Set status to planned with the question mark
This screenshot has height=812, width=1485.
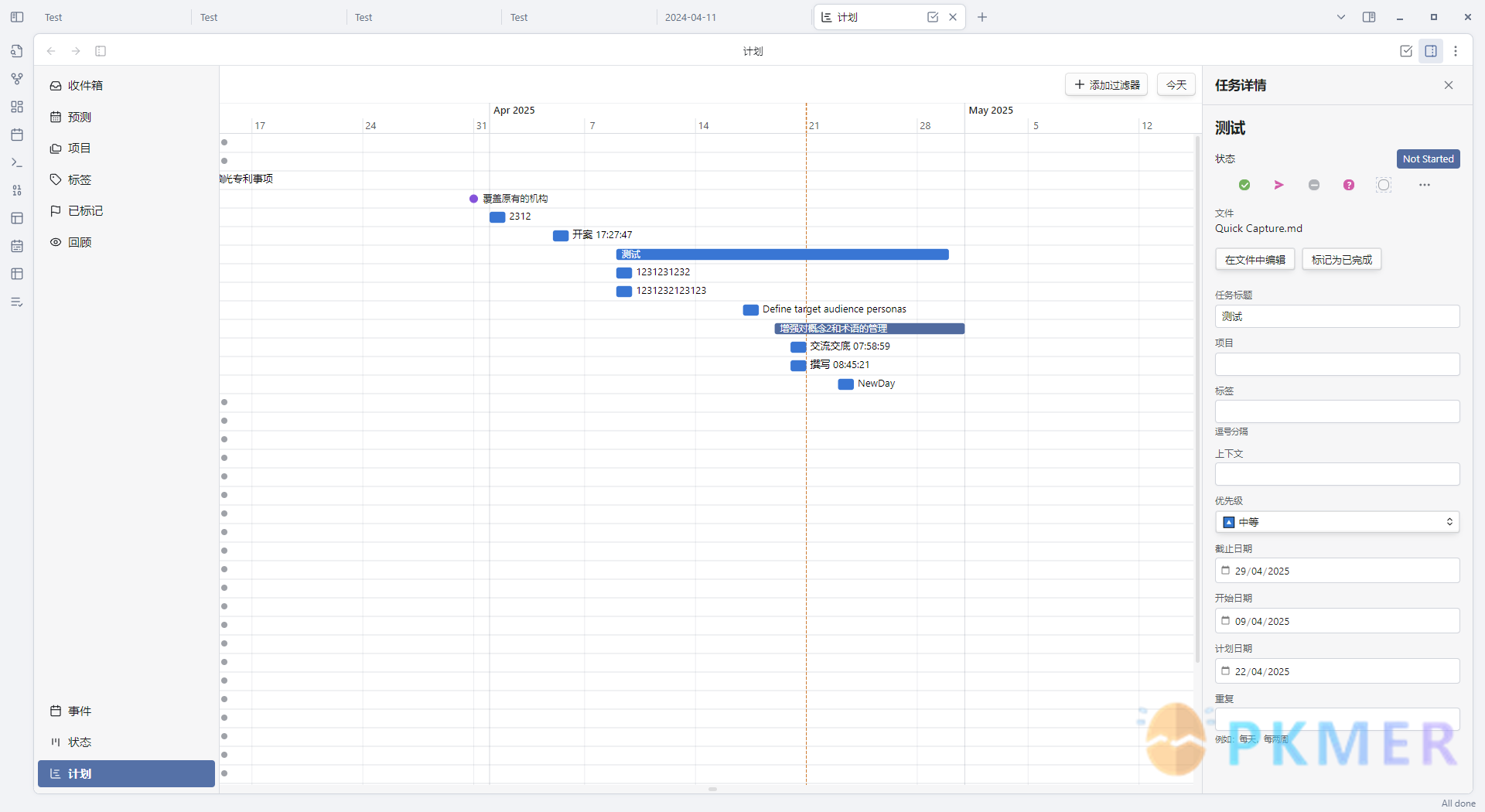[x=1349, y=185]
